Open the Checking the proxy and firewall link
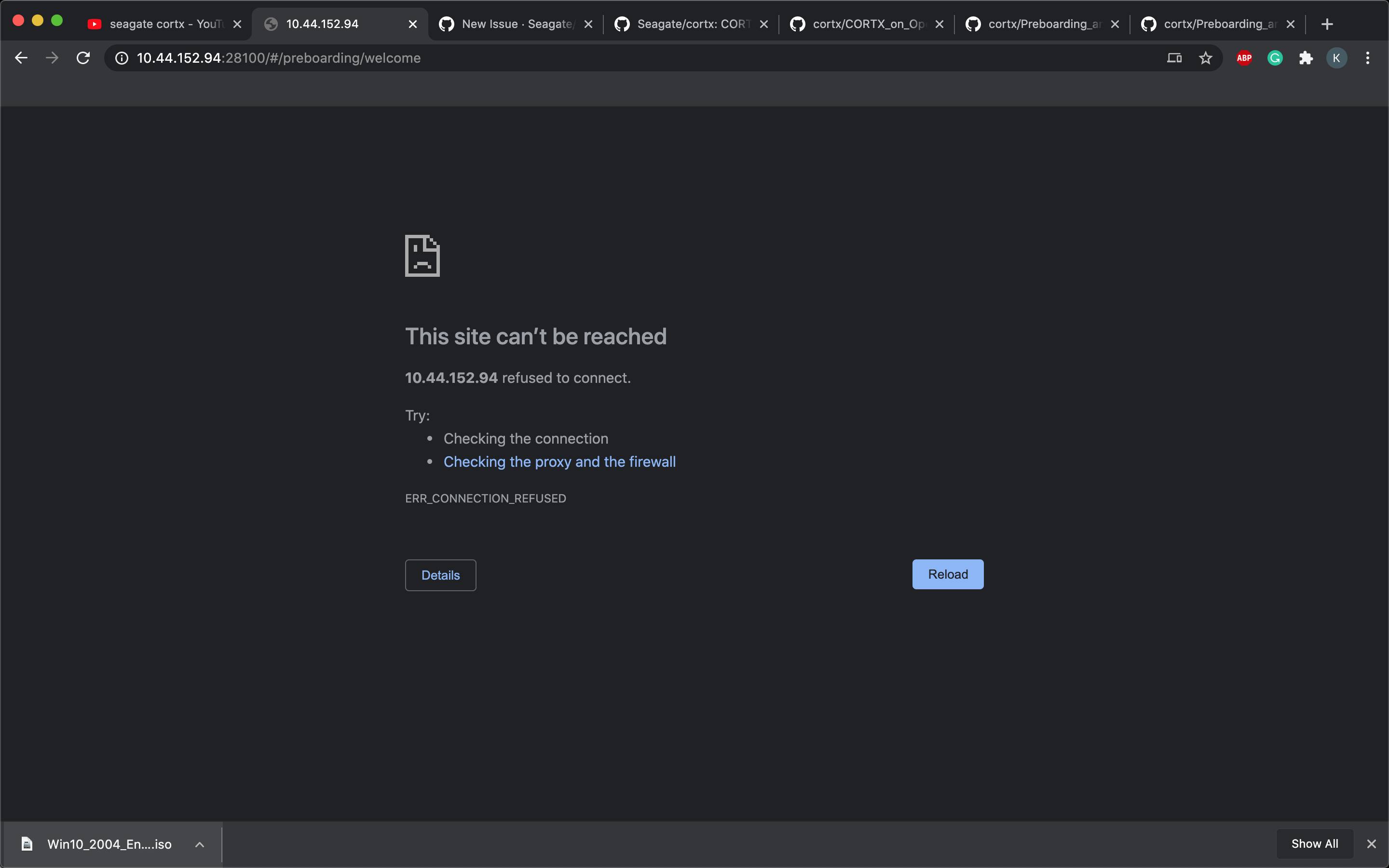The width and height of the screenshot is (1389, 868). [x=559, y=461]
